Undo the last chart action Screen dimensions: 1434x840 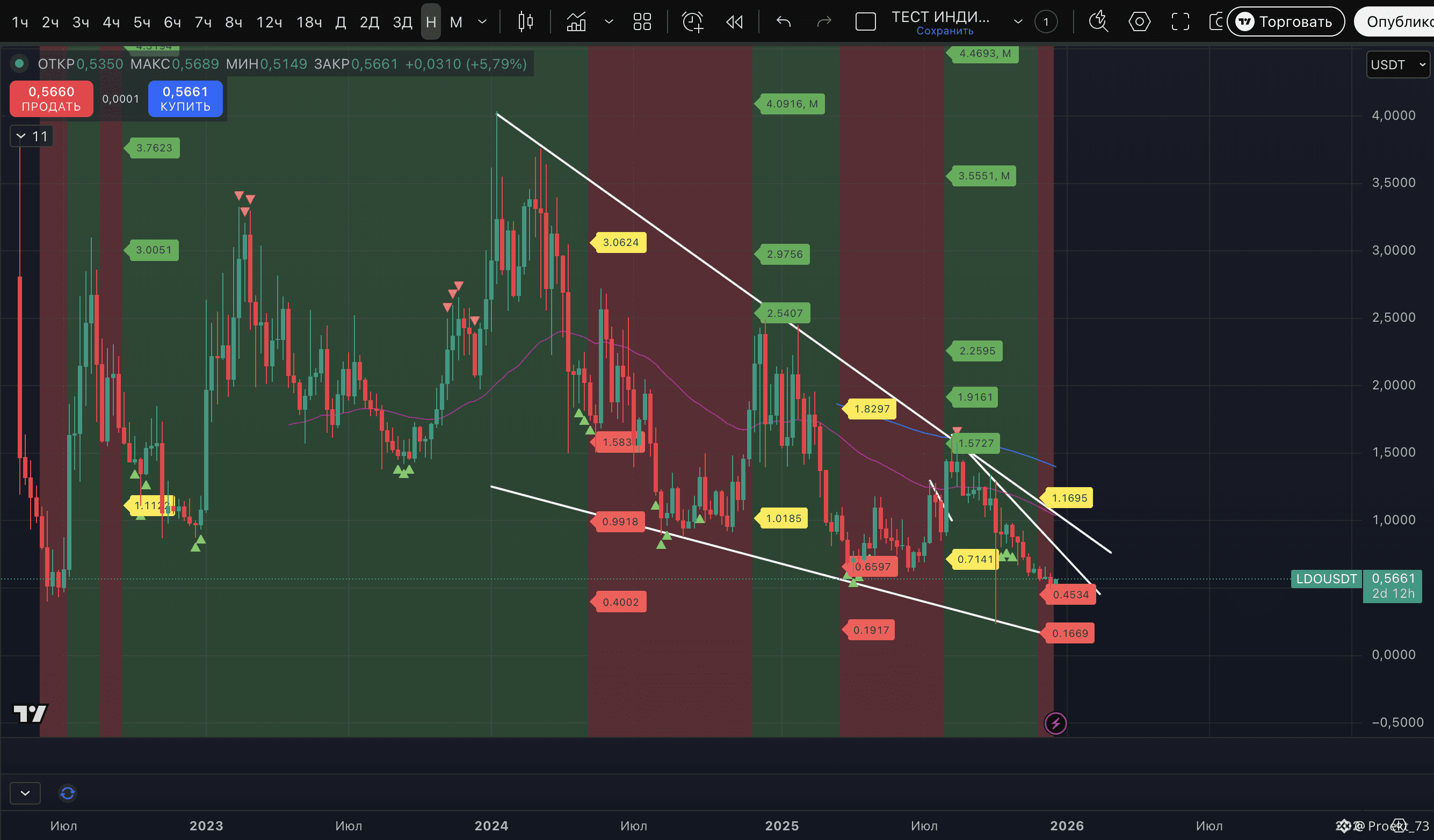784,22
